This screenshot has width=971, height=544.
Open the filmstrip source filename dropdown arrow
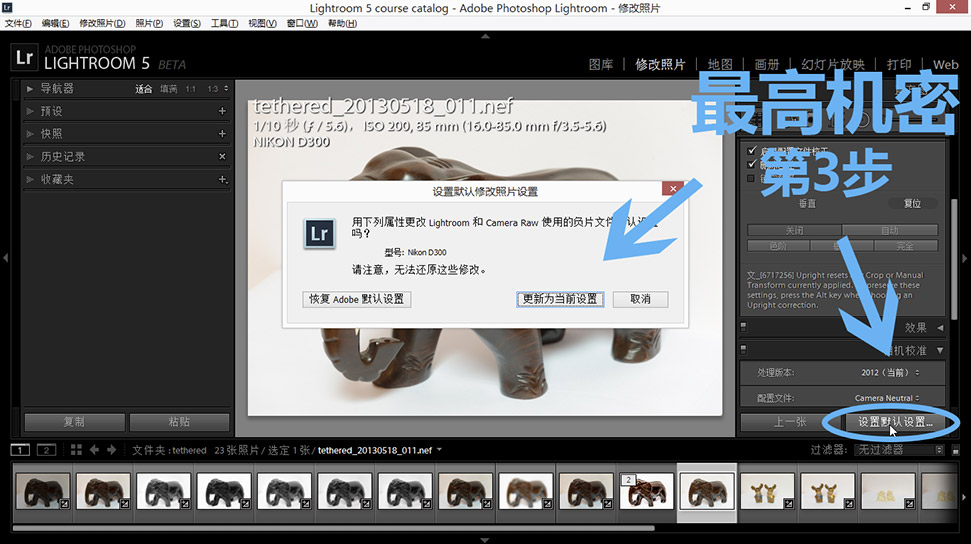tap(439, 449)
